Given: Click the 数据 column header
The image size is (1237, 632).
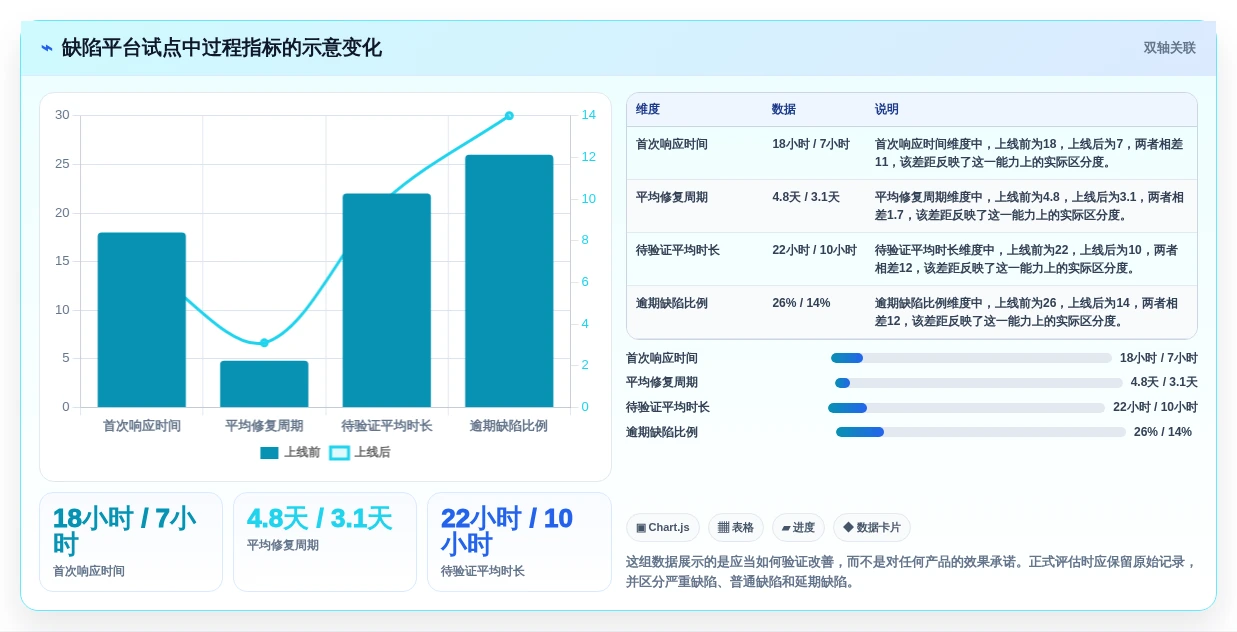Looking at the screenshot, I should click(x=784, y=110).
